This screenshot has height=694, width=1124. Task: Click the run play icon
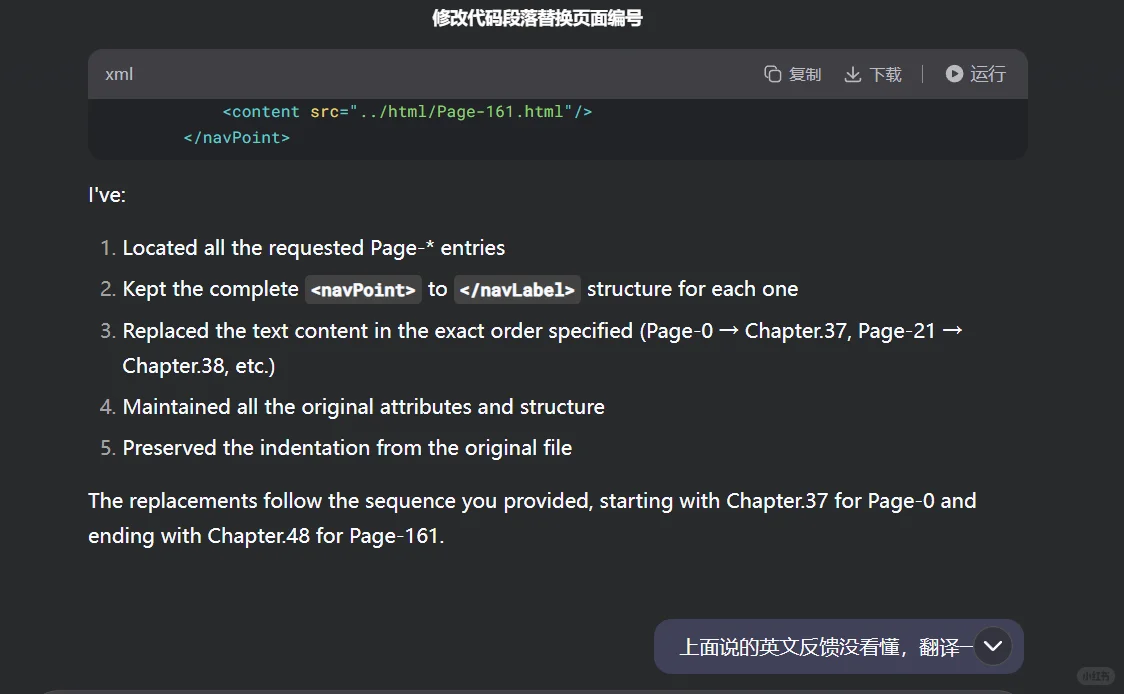[x=953, y=74]
